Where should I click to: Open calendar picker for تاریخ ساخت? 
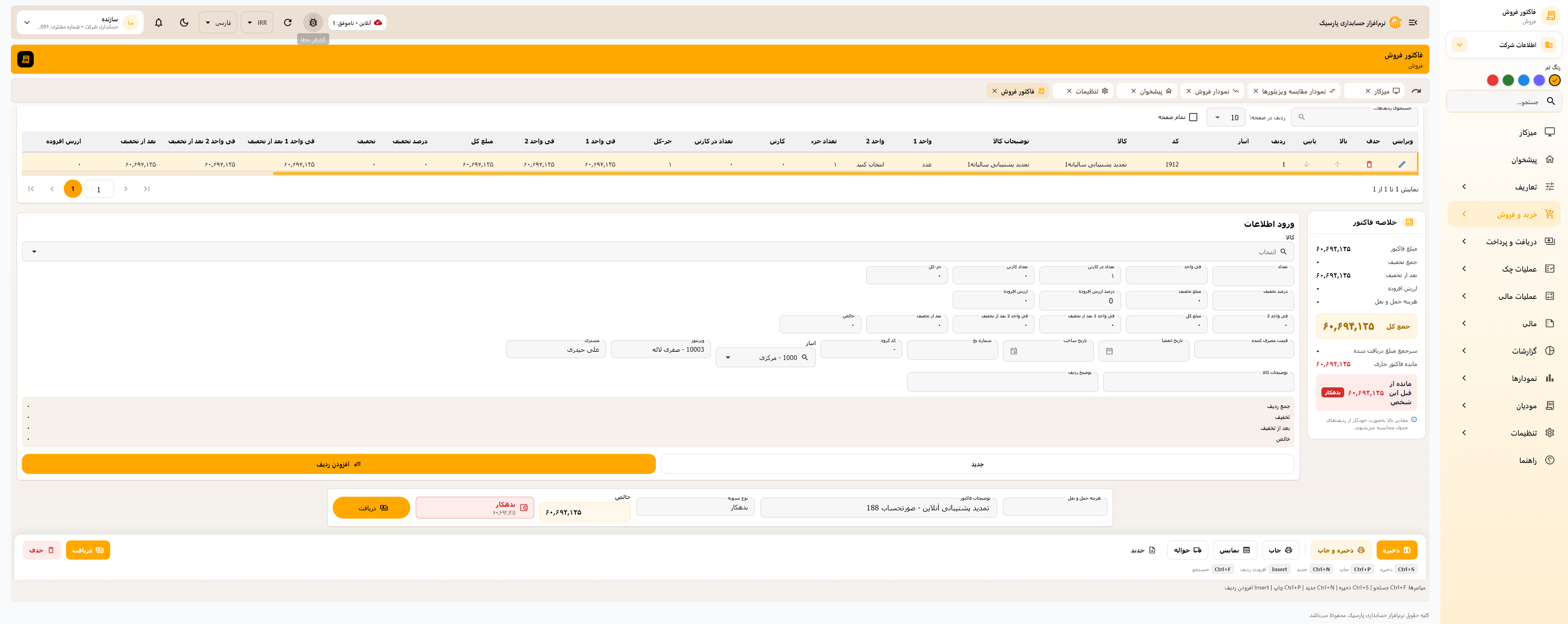pos(1013,351)
